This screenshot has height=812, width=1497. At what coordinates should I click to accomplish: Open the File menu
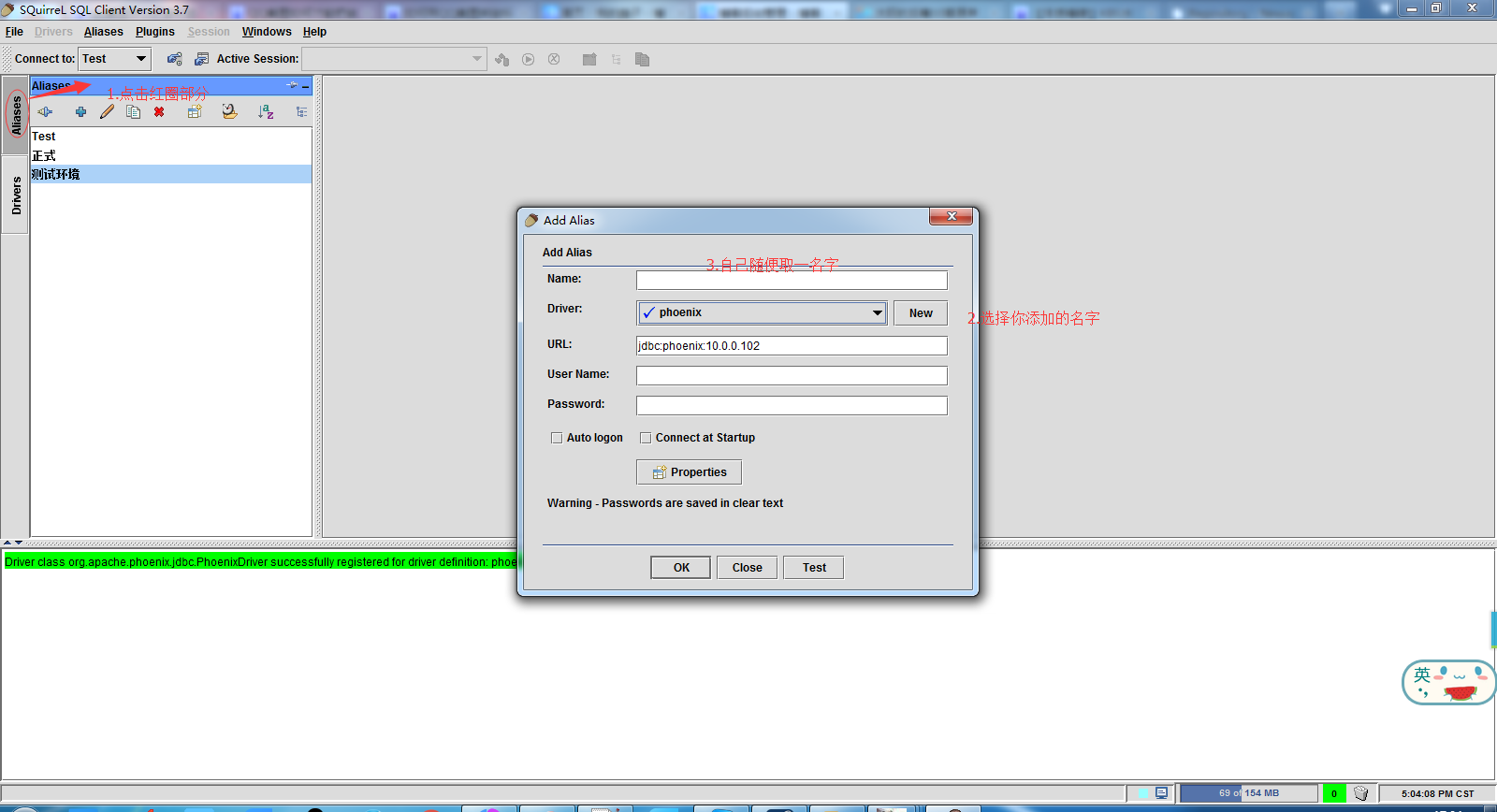(x=14, y=32)
